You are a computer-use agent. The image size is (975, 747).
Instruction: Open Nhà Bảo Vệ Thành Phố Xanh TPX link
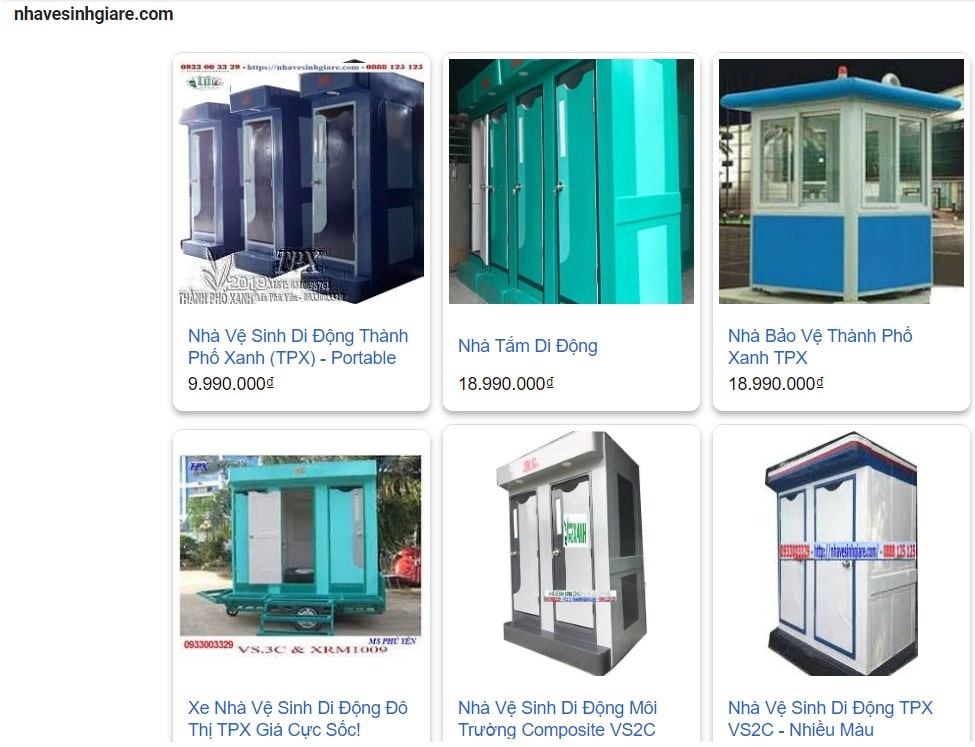coord(820,347)
